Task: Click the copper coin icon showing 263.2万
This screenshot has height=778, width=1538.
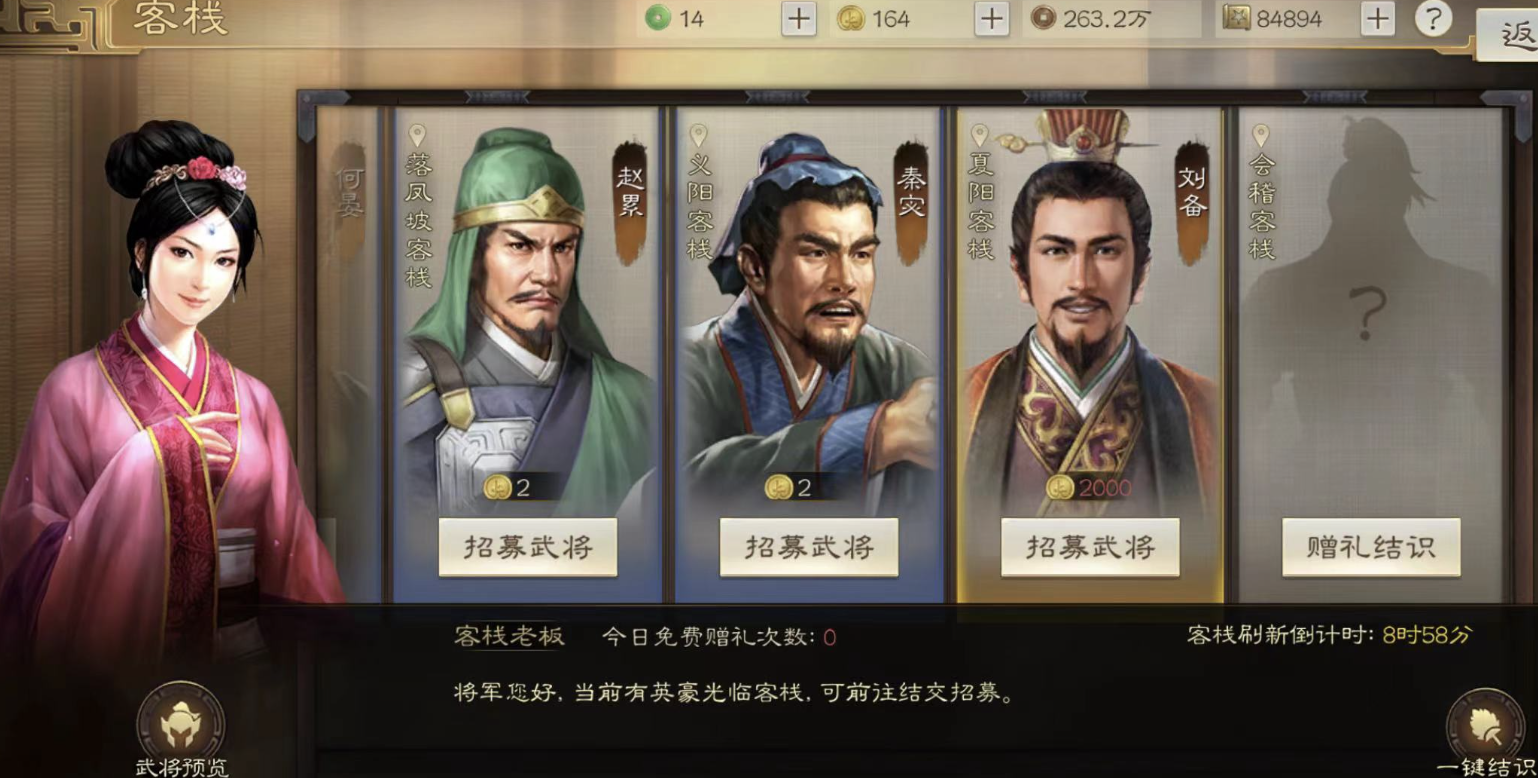Action: tap(1043, 18)
